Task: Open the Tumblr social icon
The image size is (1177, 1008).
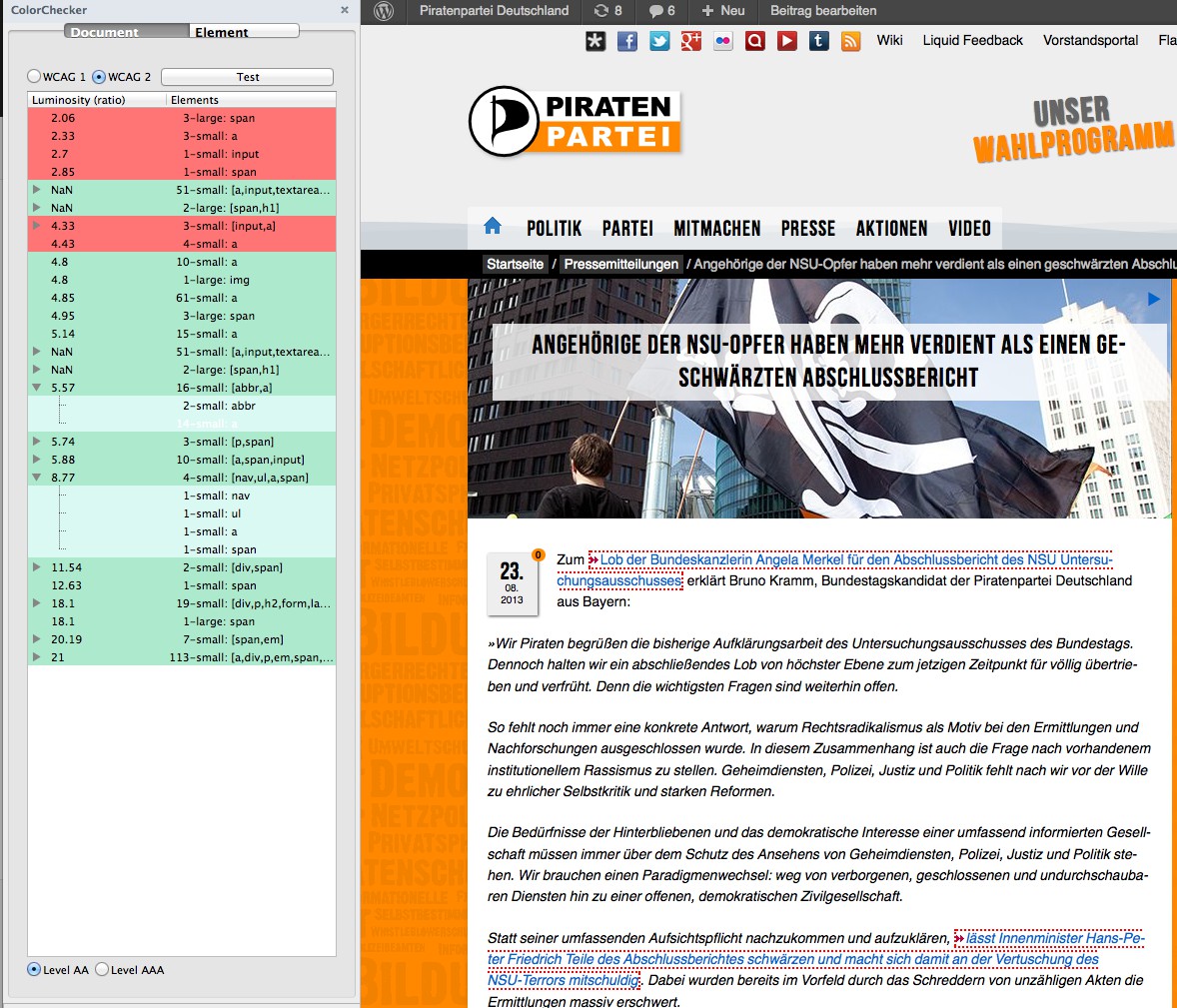Action: click(819, 41)
